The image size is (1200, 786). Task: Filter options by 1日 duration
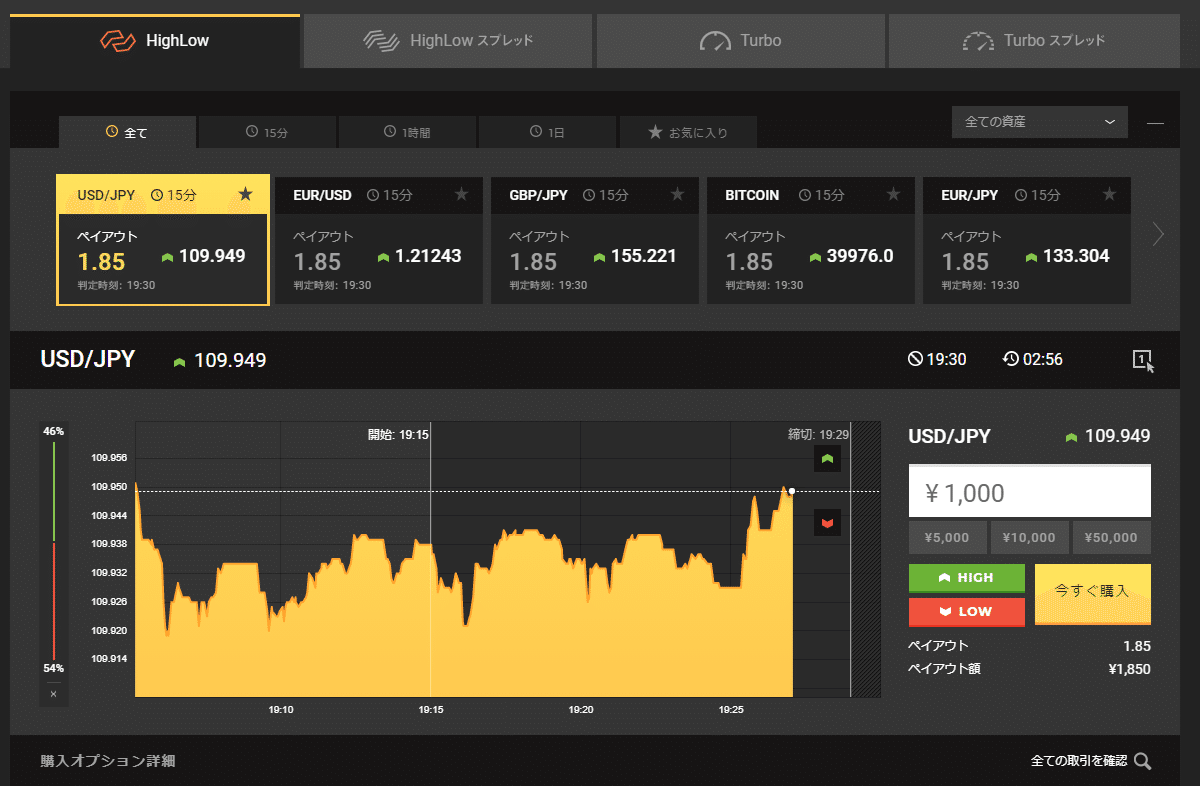pos(547,132)
